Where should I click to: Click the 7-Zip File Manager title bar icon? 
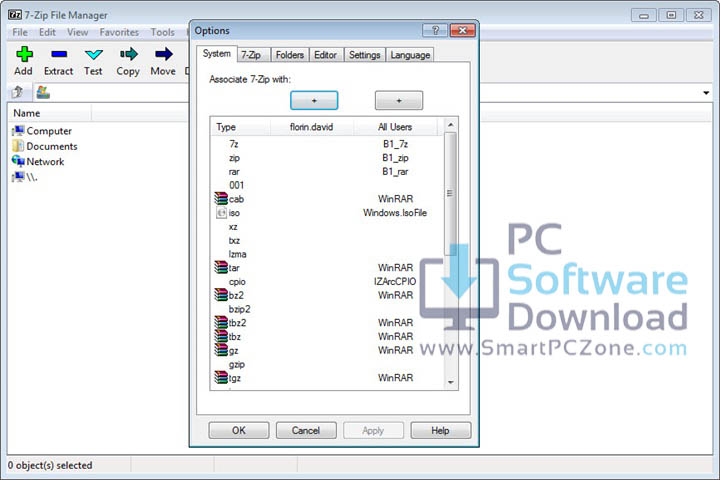(x=15, y=15)
